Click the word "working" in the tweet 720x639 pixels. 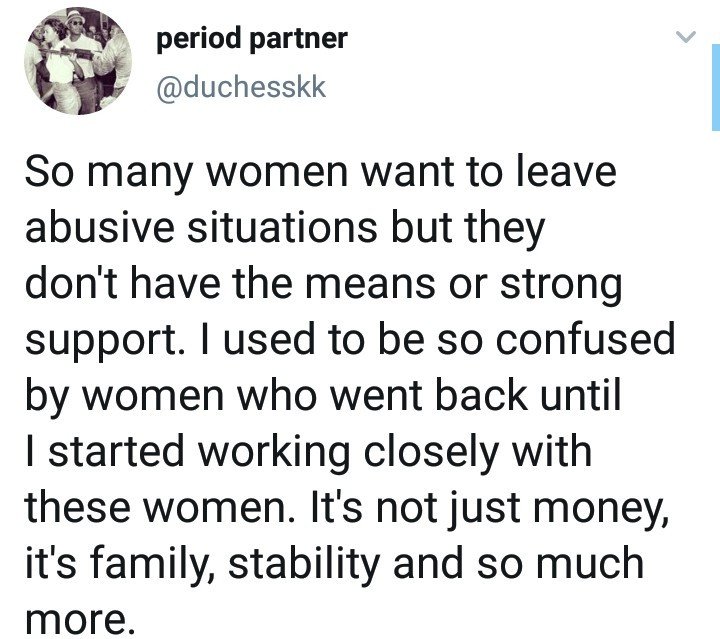pos(274,454)
